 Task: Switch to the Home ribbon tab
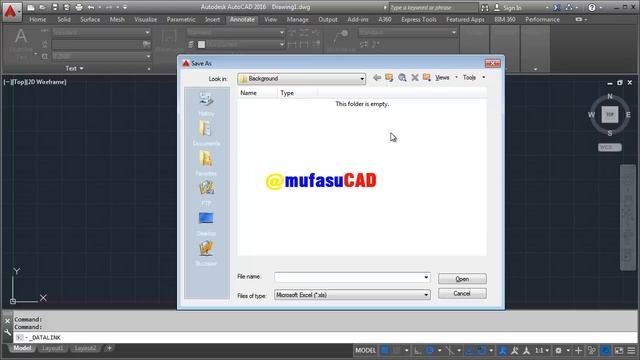click(x=38, y=20)
